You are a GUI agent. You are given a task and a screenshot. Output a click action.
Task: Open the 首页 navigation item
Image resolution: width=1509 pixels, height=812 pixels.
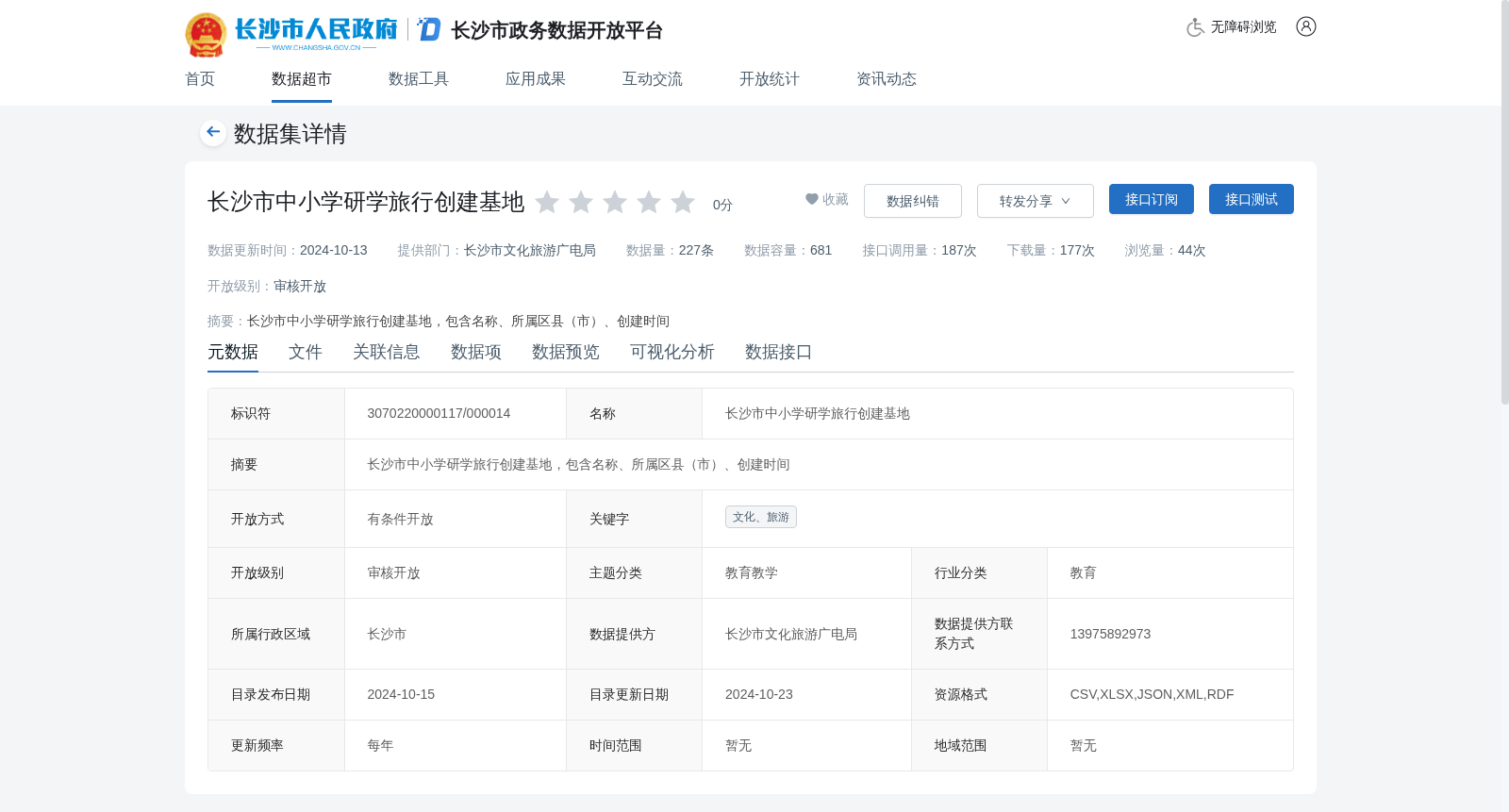(200, 79)
